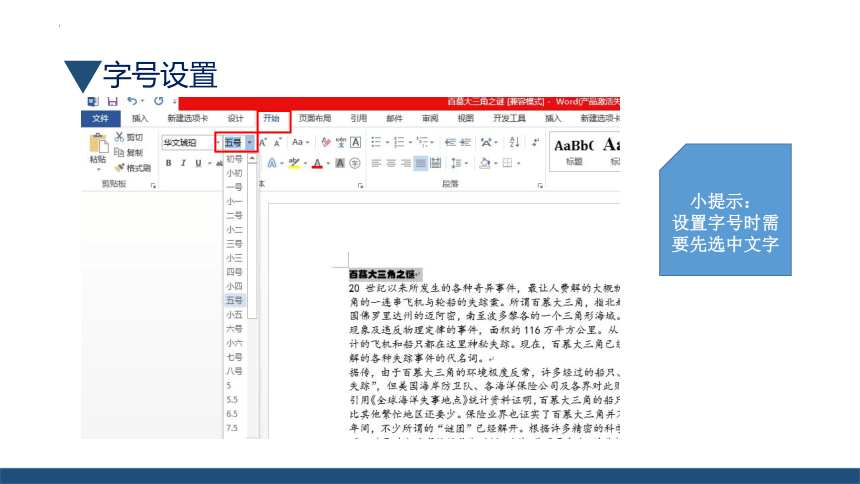The height and width of the screenshot is (484, 860).
Task: Select the Format Painter (格式刷) brush
Action: [x=133, y=168]
